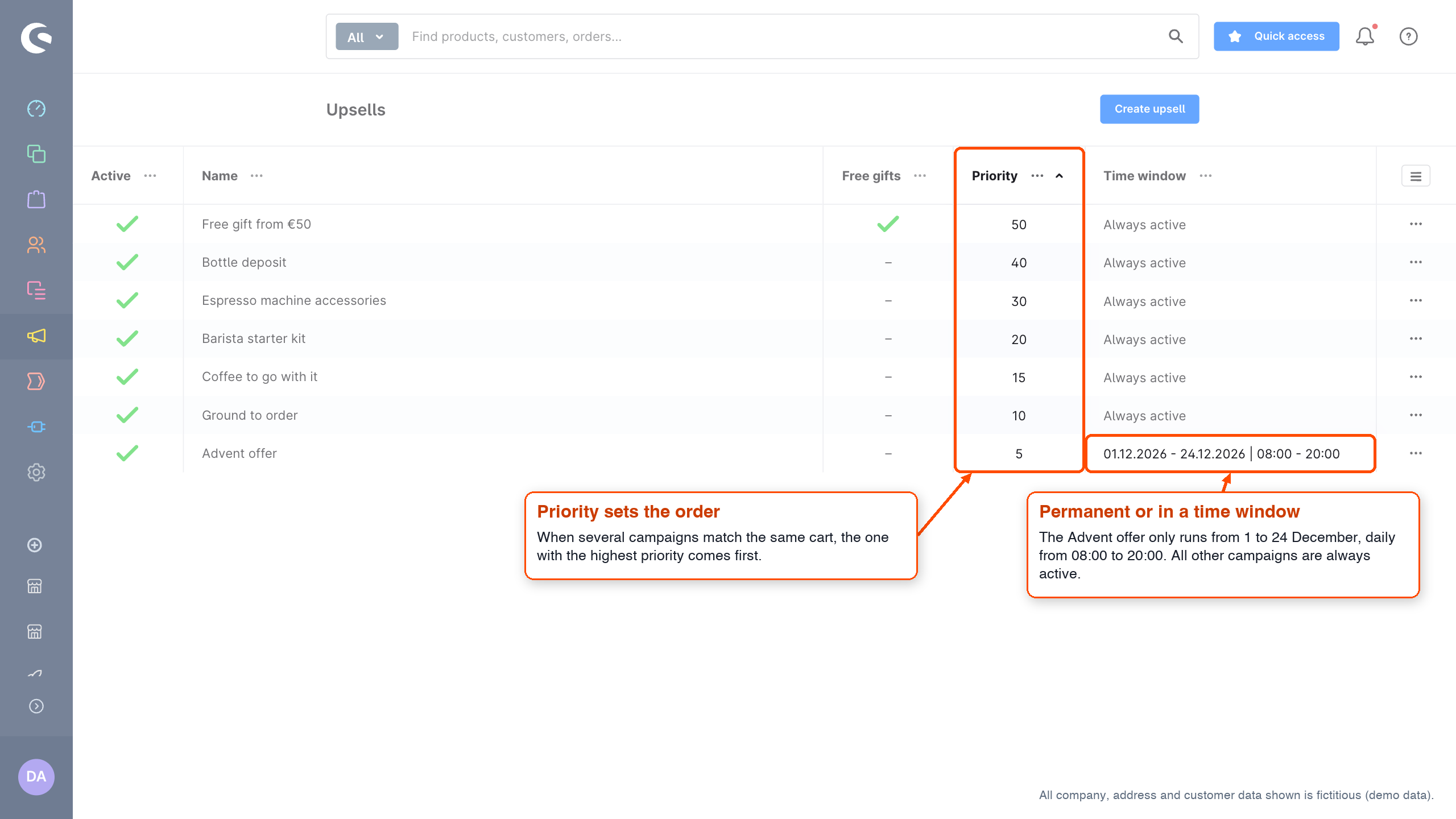Open the DA user avatar

pos(36,776)
